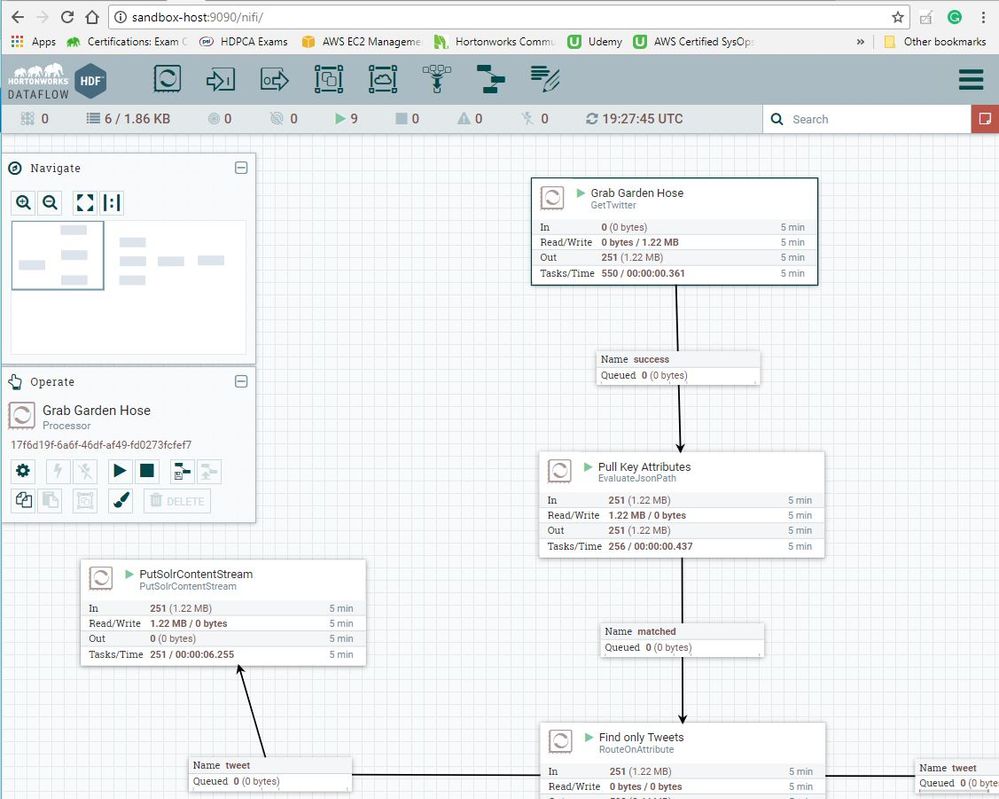This screenshot has width=999, height=799.
Task: Click the Input Port toolbar icon
Action: point(220,80)
